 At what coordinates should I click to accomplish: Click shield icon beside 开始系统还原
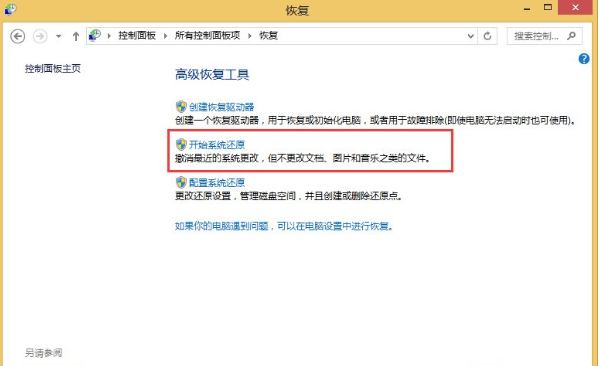click(x=181, y=144)
